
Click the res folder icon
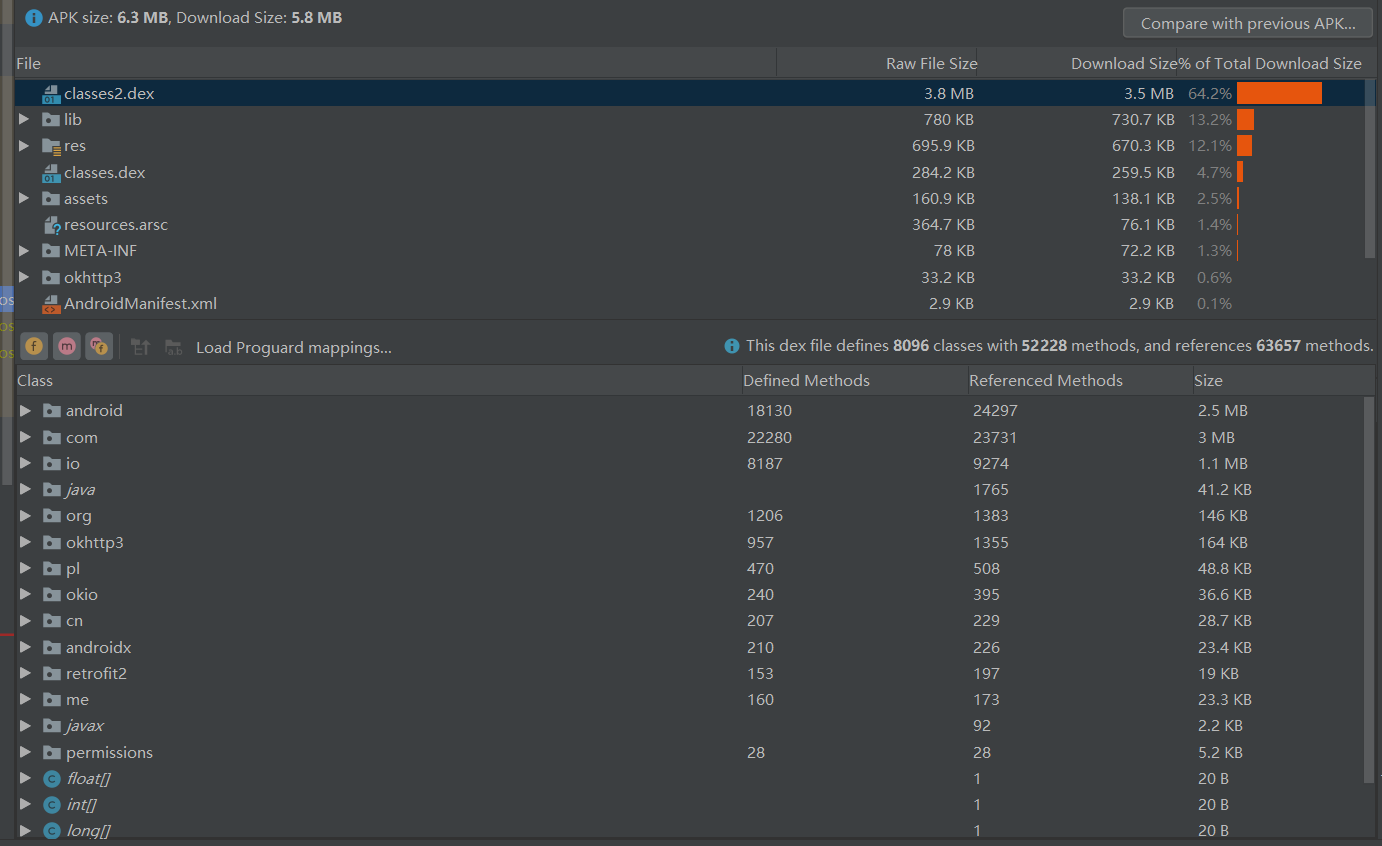pyautogui.click(x=51, y=146)
